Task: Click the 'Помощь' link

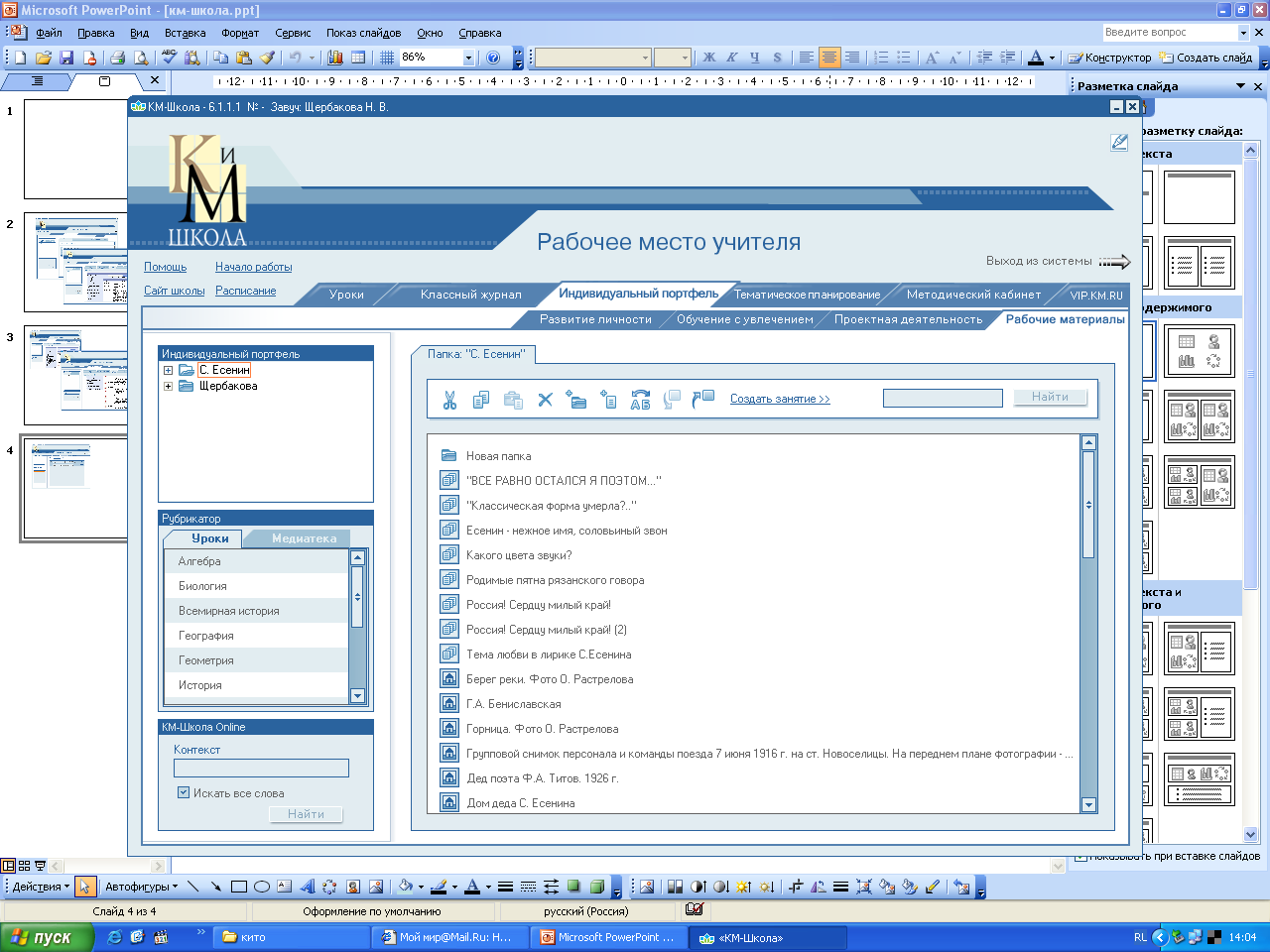Action: 165,267
